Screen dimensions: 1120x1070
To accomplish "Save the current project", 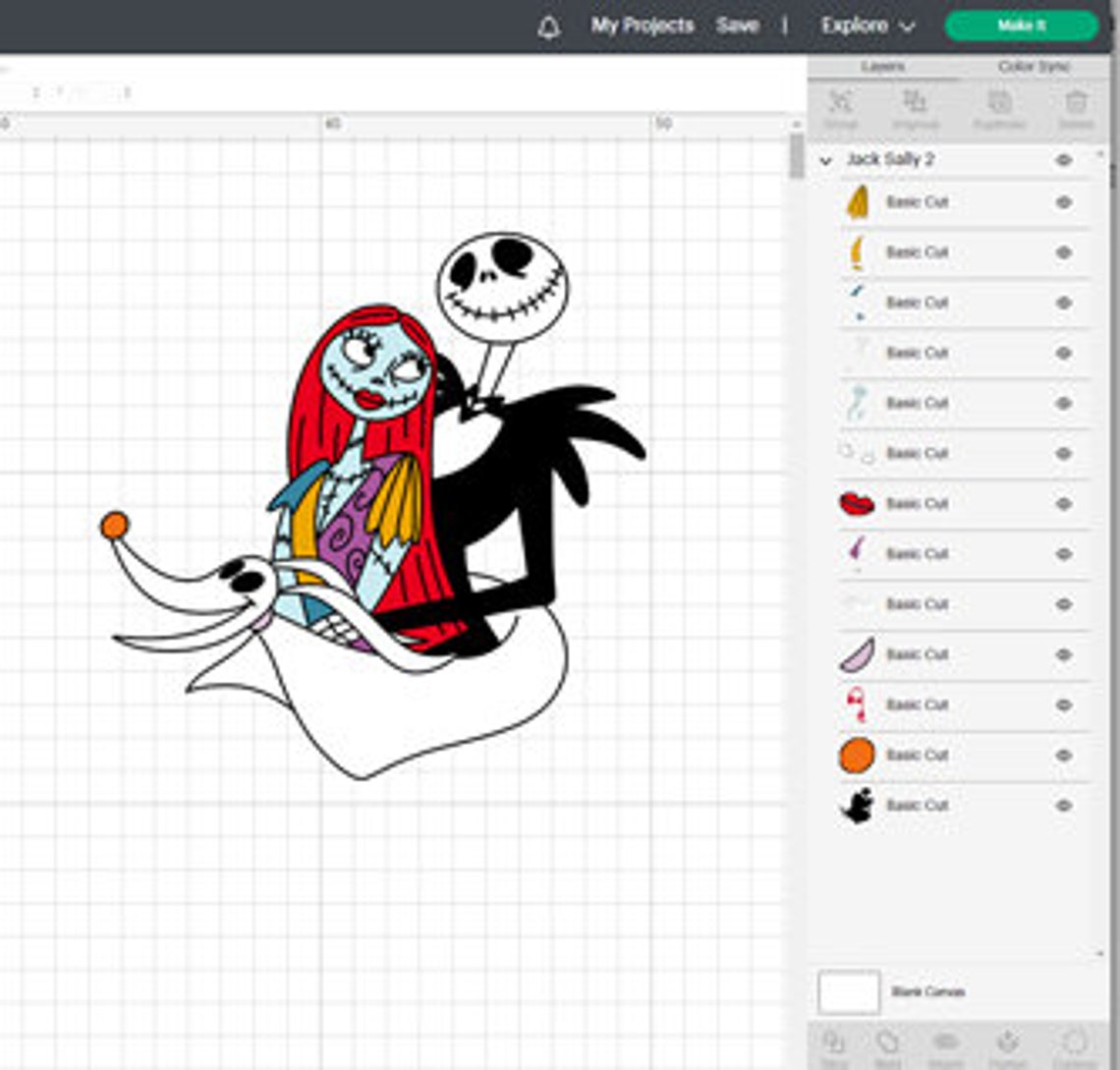I will 739,26.
